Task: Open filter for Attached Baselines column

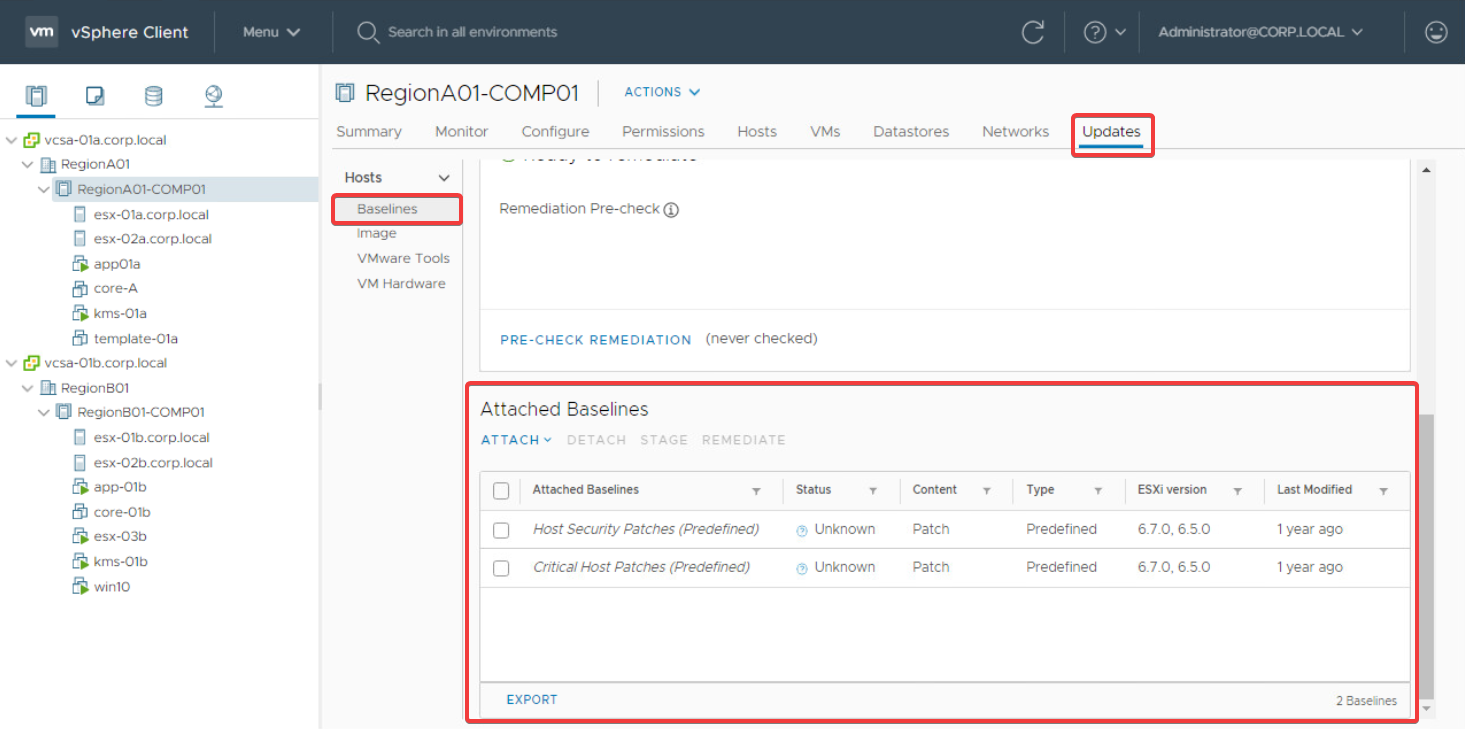Action: tap(756, 491)
